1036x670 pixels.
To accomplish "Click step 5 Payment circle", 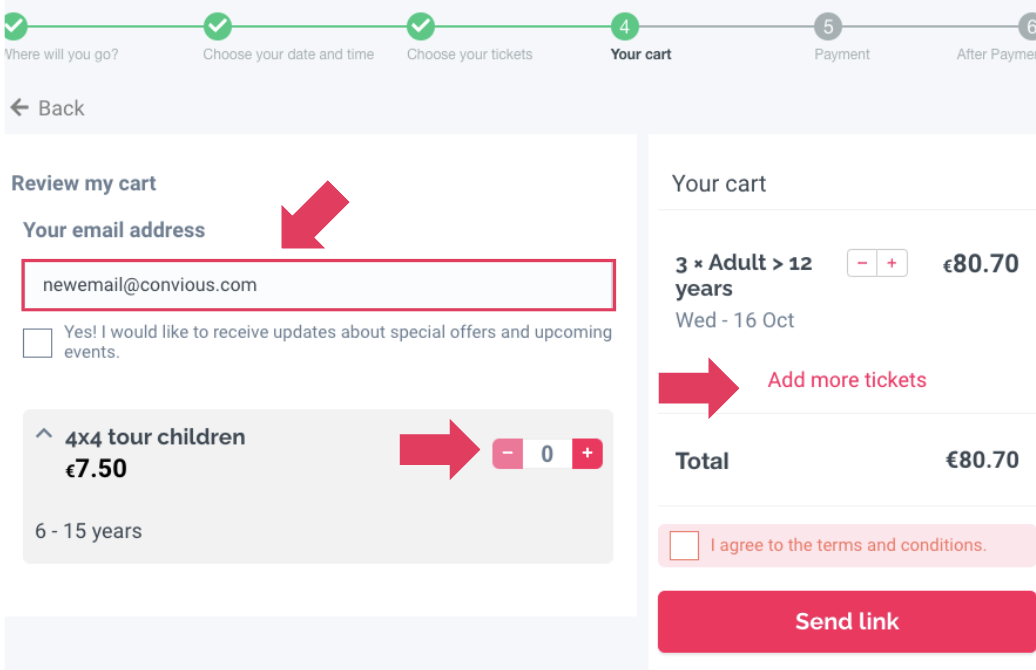I will point(828,27).
